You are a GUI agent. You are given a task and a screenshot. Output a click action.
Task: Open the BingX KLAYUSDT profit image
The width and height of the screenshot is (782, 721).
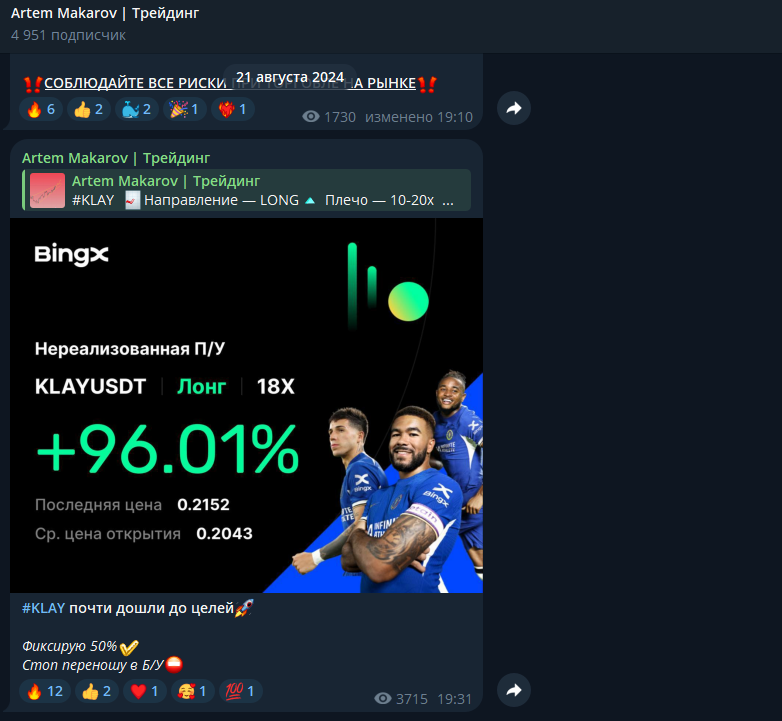pyautogui.click(x=246, y=405)
